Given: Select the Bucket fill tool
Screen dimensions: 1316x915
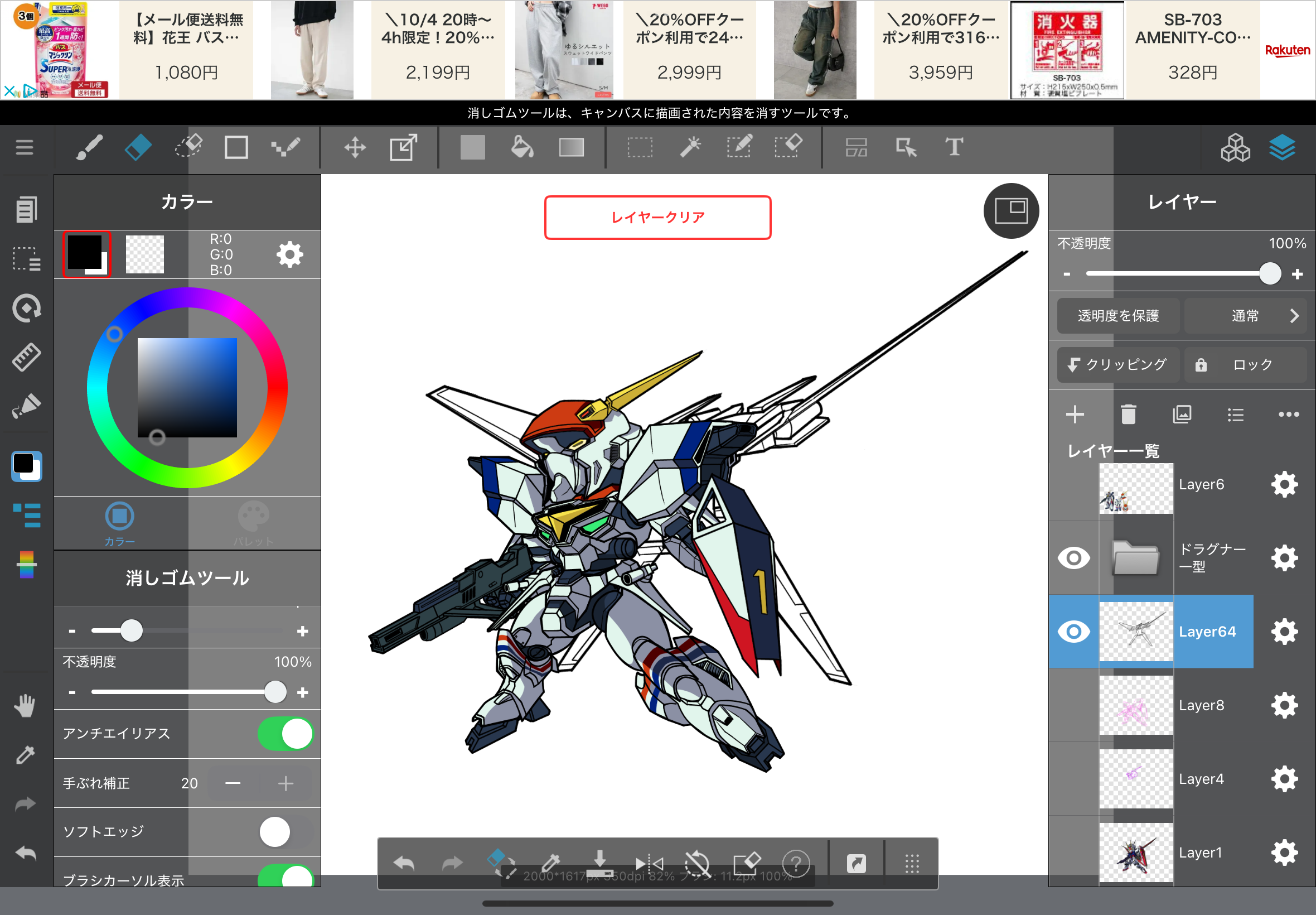Looking at the screenshot, I should 522,147.
